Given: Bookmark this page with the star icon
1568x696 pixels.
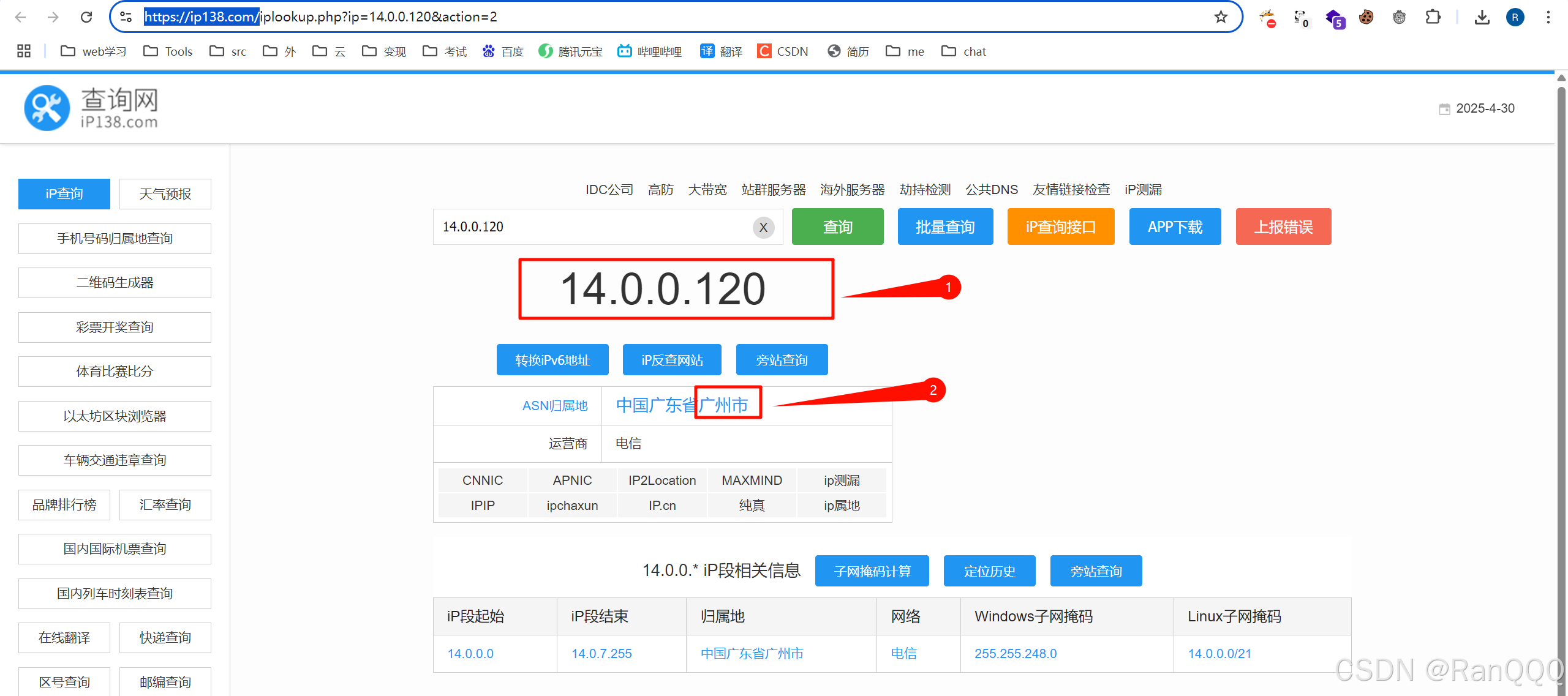Looking at the screenshot, I should click(1221, 17).
